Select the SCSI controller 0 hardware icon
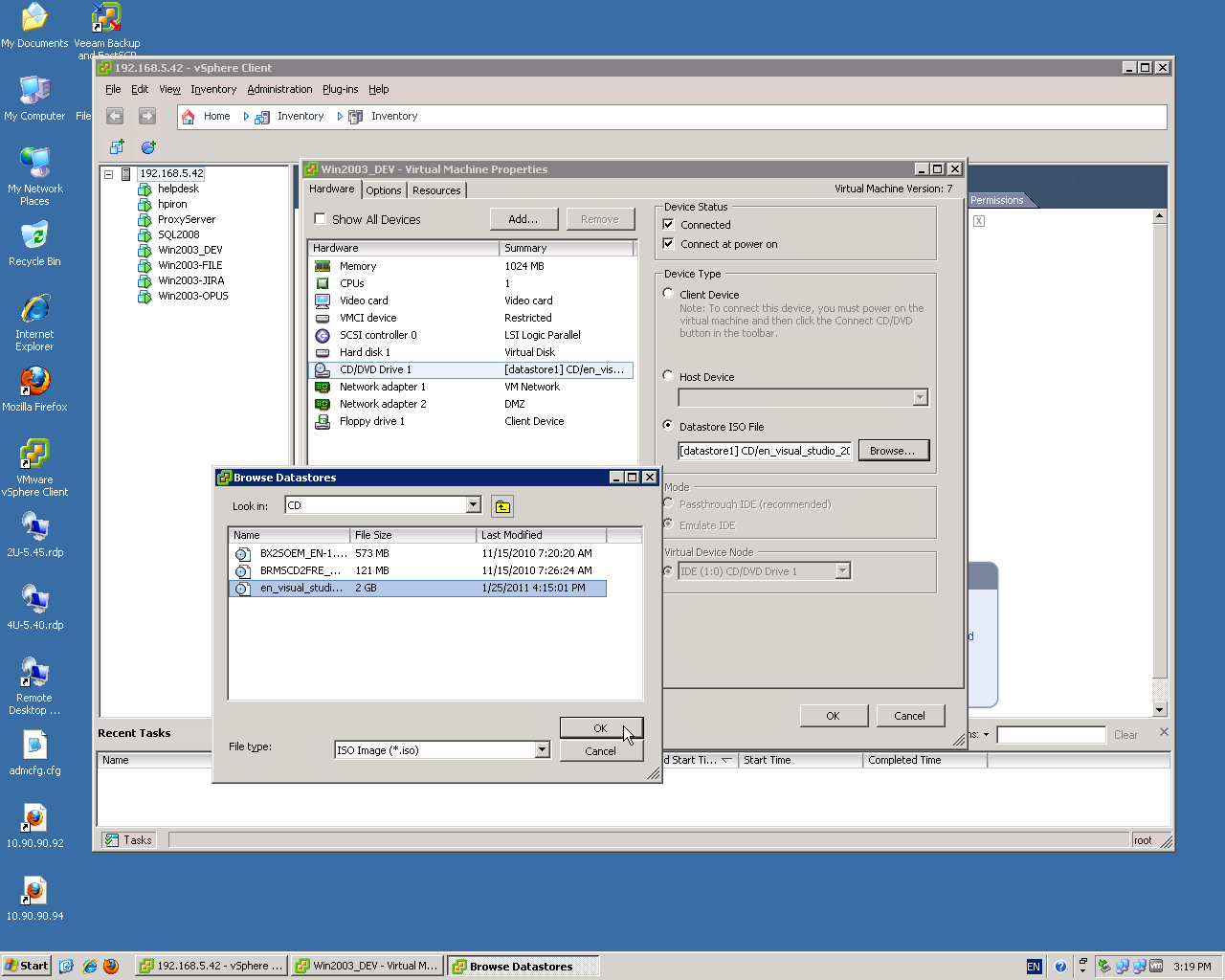 pyautogui.click(x=323, y=336)
